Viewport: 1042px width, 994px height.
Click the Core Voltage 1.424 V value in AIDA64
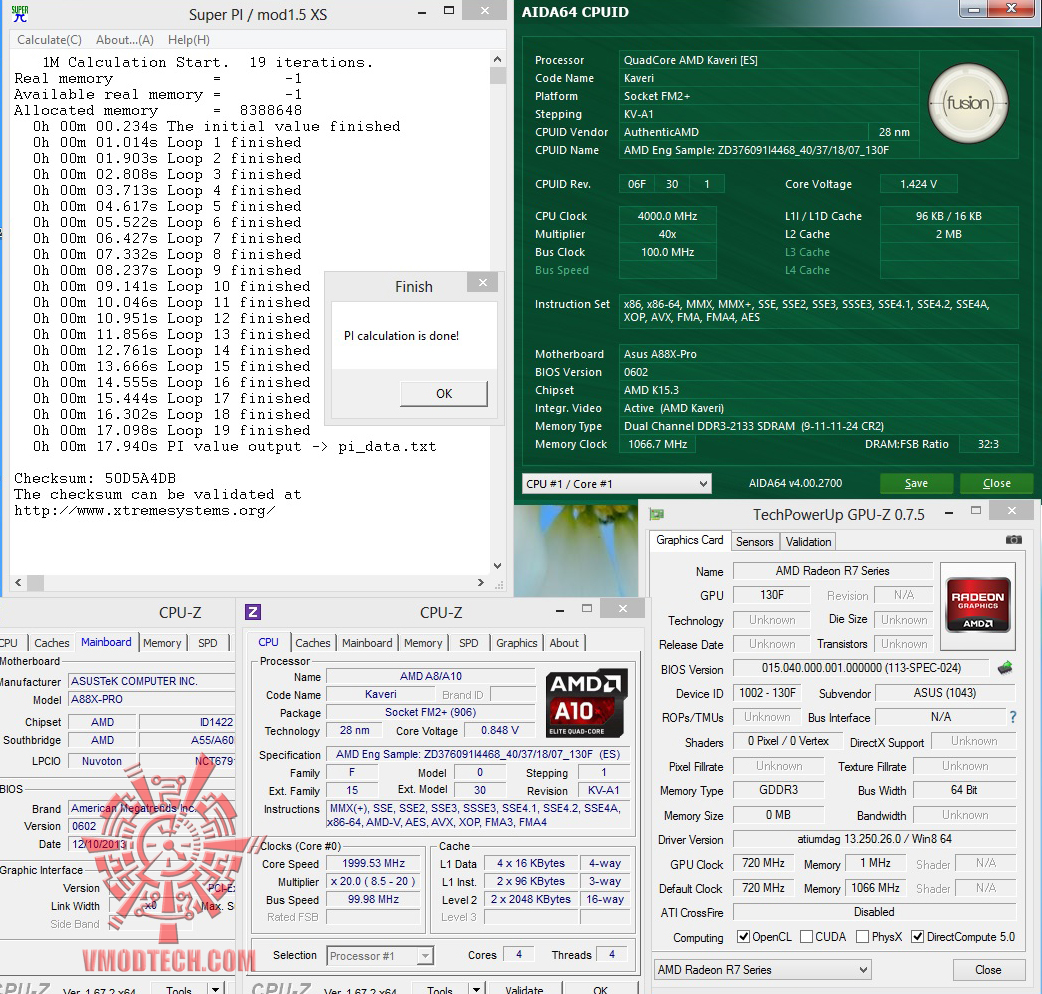[x=918, y=184]
